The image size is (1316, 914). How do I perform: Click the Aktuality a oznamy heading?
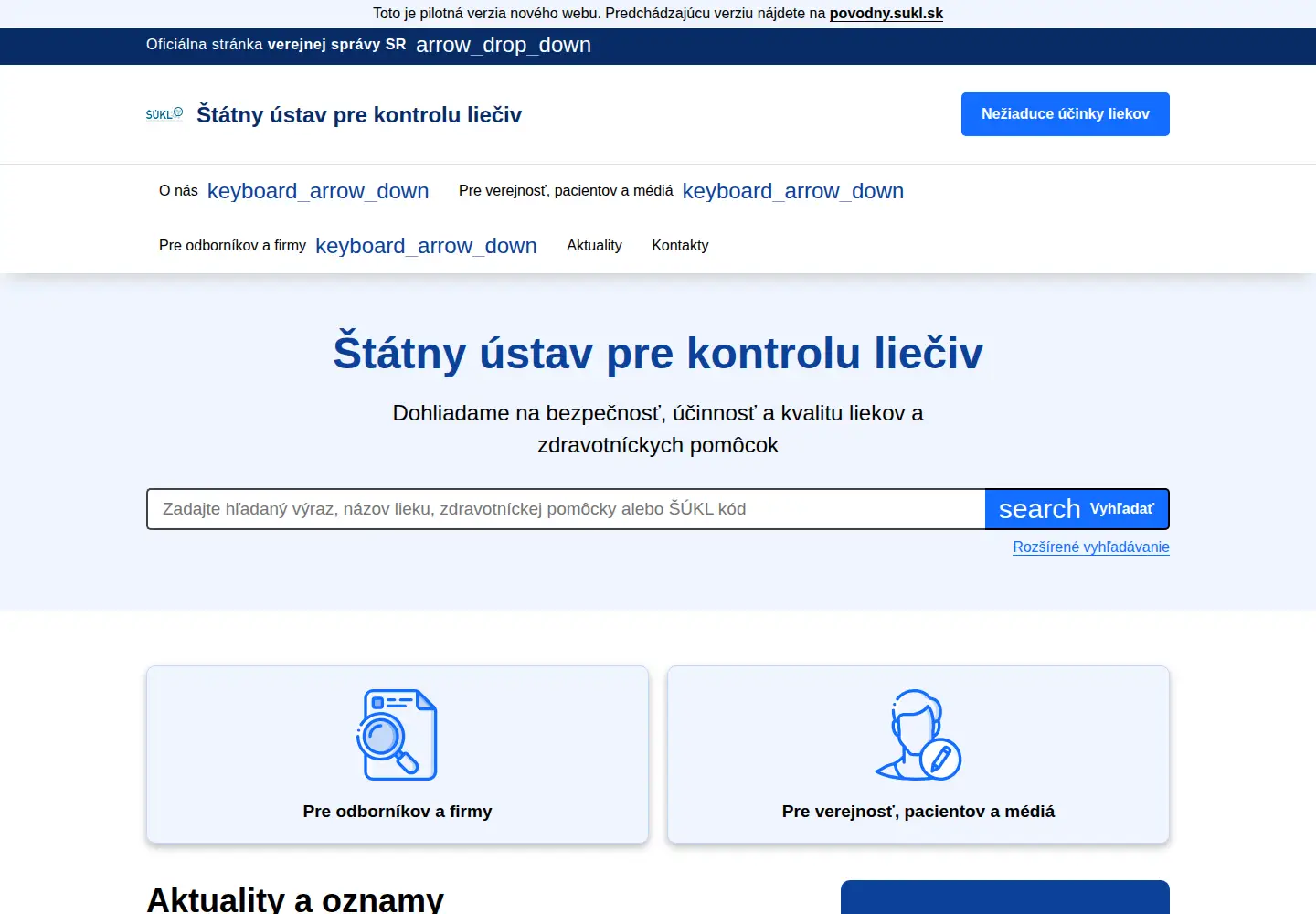(x=295, y=900)
